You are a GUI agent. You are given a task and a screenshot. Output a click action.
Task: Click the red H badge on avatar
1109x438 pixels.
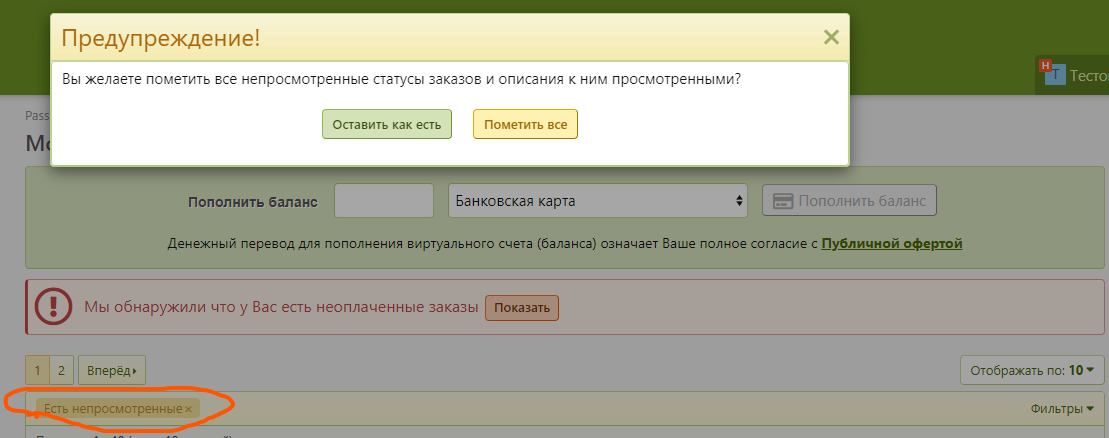coord(1046,66)
